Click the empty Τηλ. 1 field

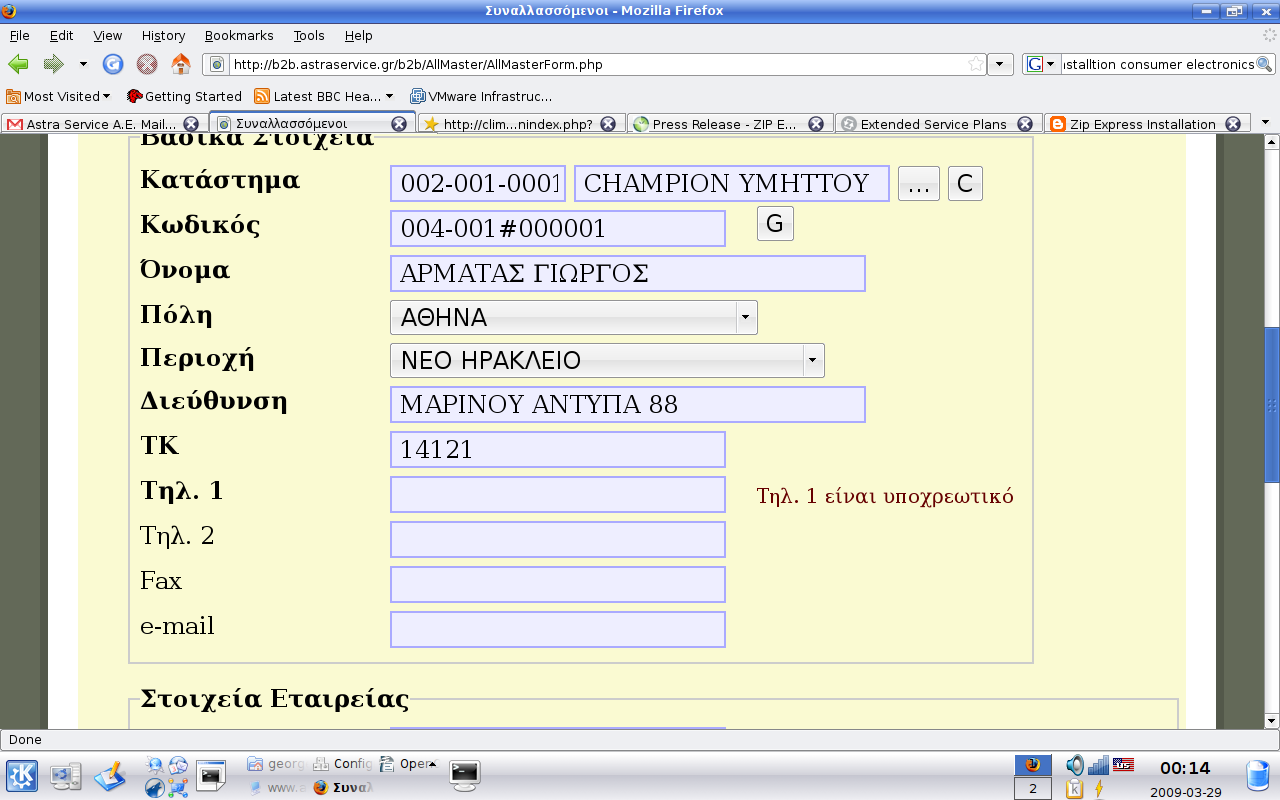558,494
